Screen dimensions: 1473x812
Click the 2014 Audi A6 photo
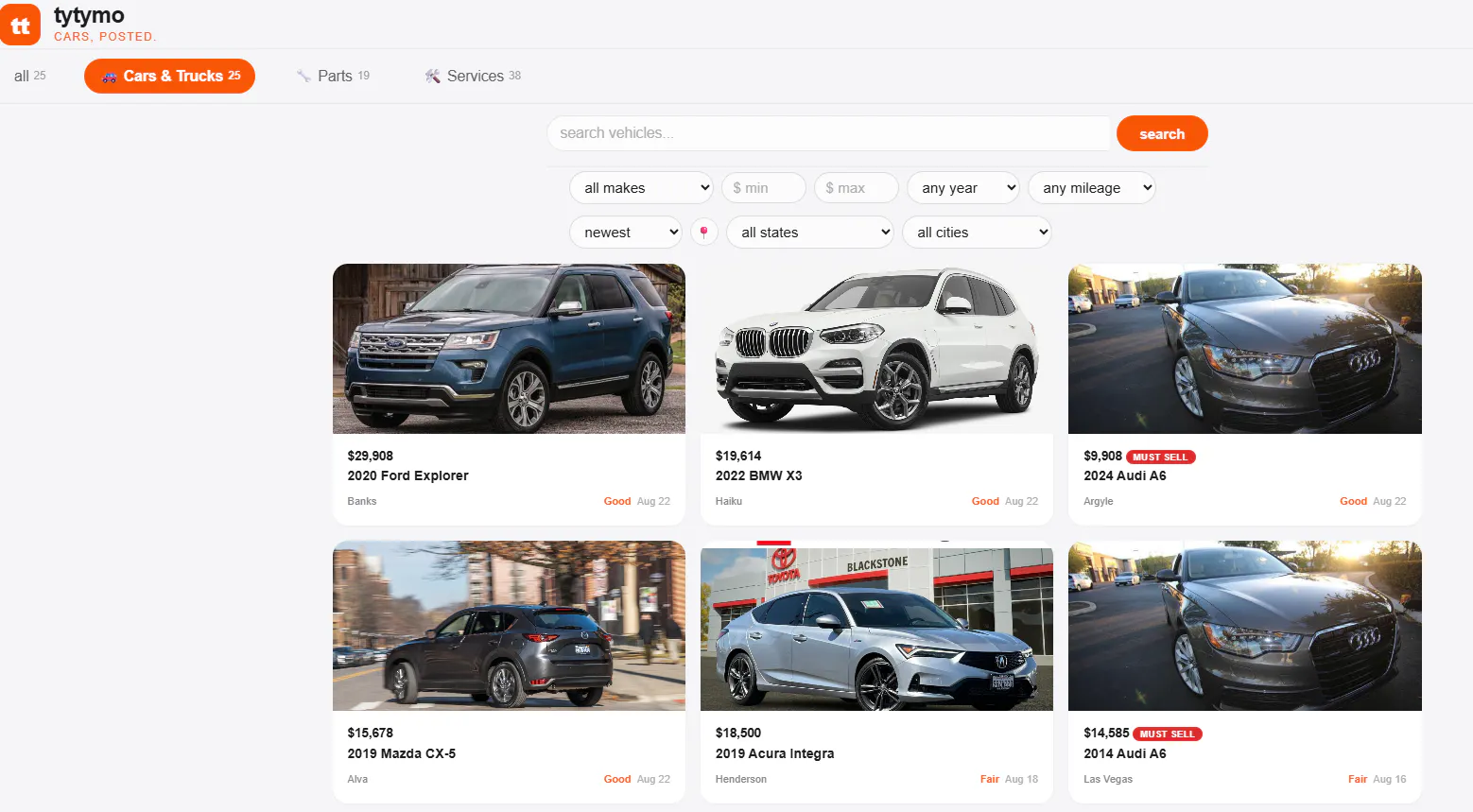point(1245,626)
